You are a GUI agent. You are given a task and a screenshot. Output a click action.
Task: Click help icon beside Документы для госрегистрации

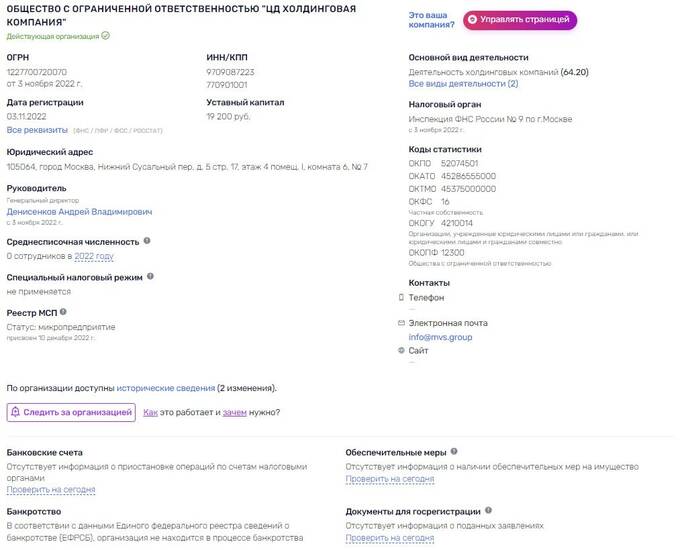click(x=488, y=511)
